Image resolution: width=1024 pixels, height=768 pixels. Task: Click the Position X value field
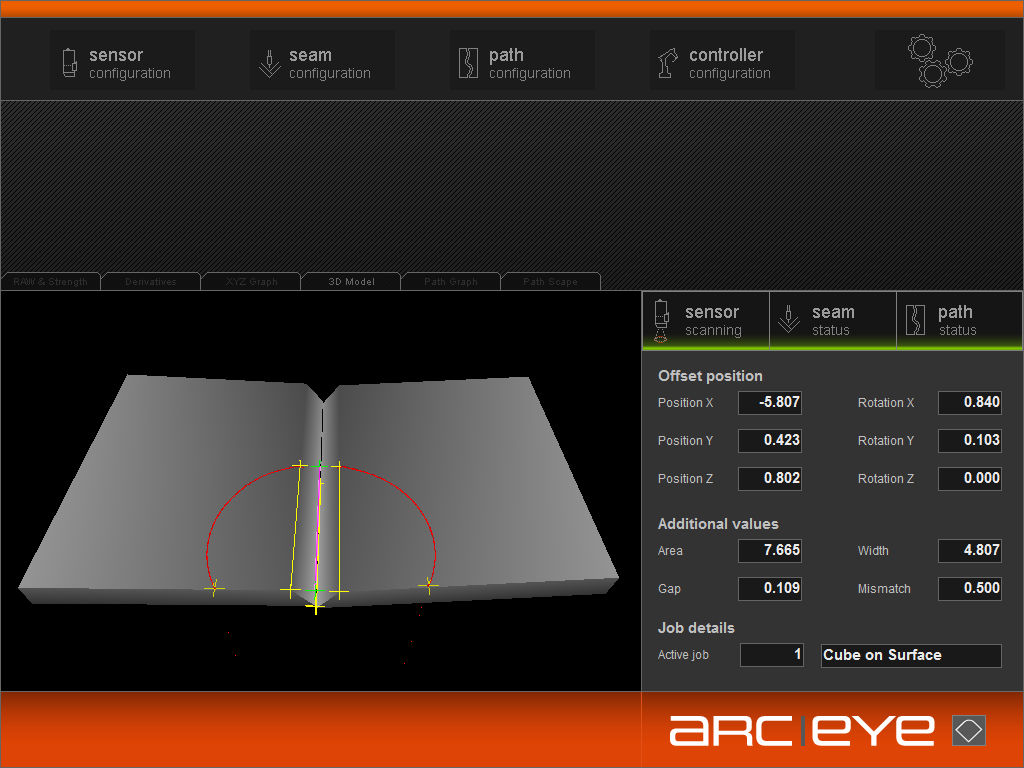click(770, 403)
